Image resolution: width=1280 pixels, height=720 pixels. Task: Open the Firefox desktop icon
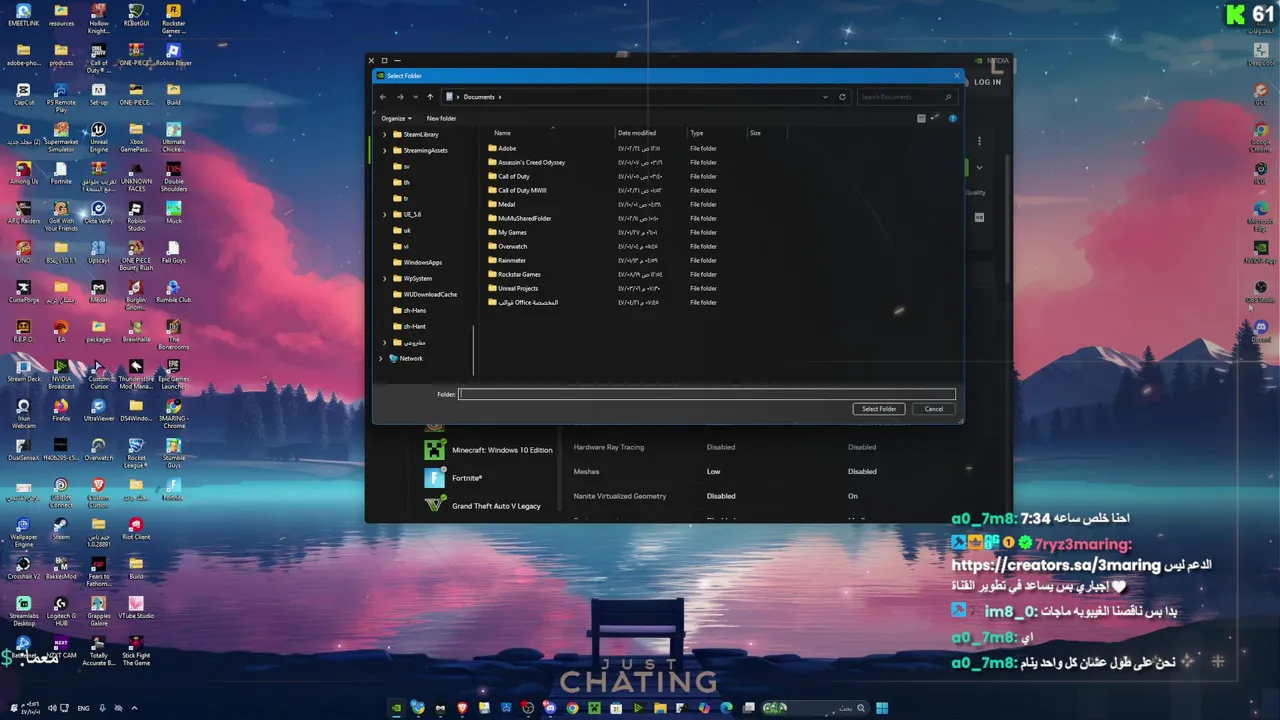pos(61,409)
